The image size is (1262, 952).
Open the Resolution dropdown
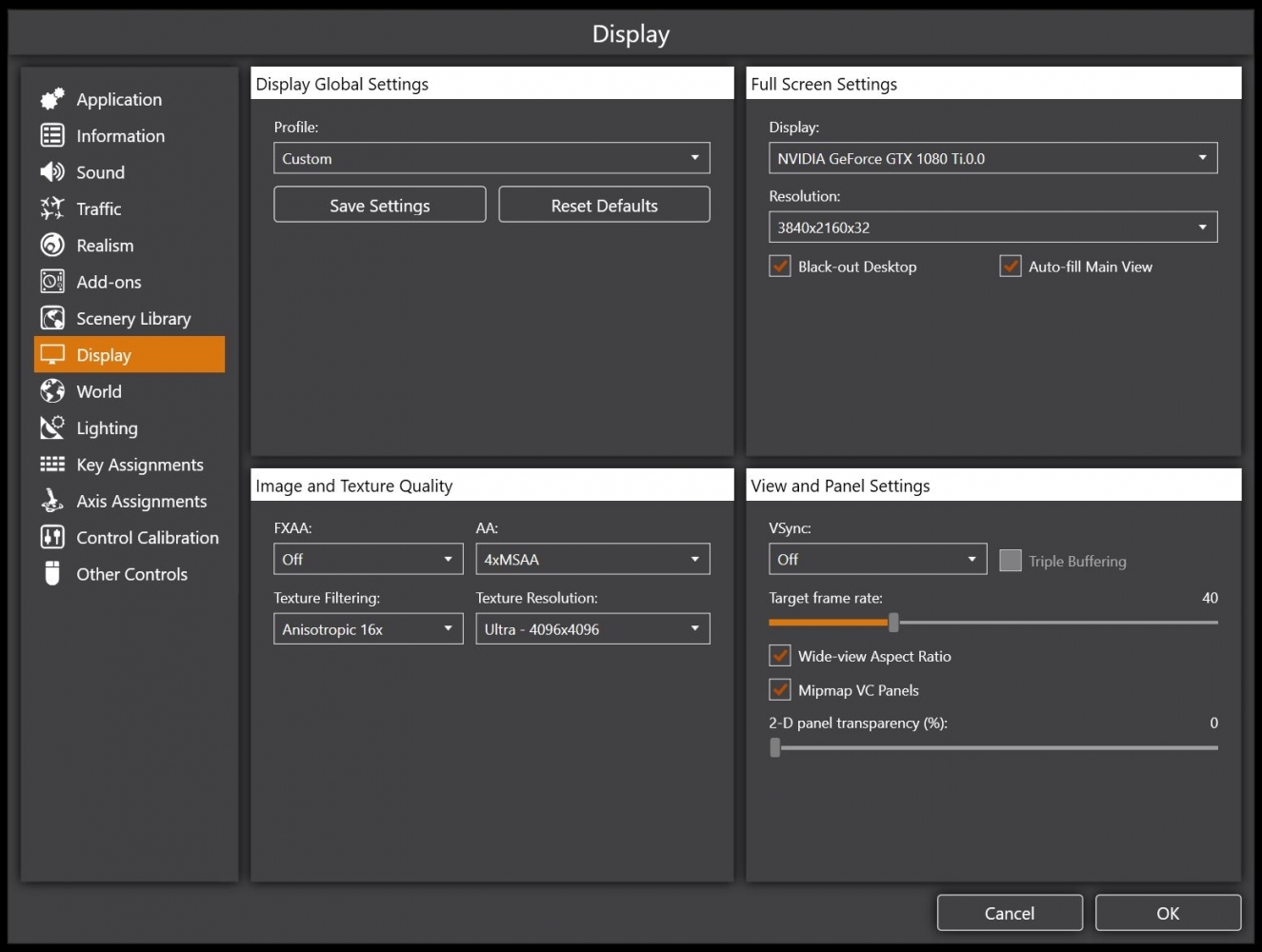(992, 227)
